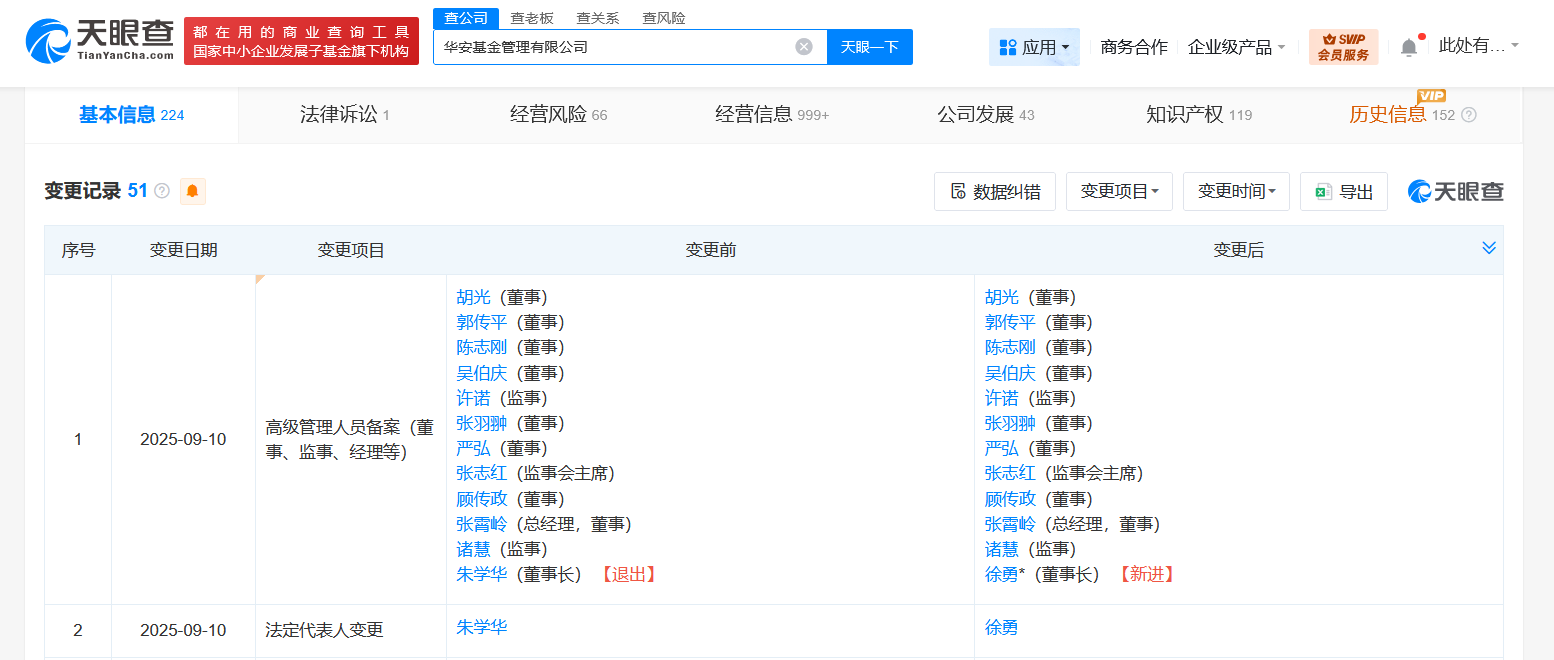
Task: Select the 查老板 search category
Action: coord(532,17)
